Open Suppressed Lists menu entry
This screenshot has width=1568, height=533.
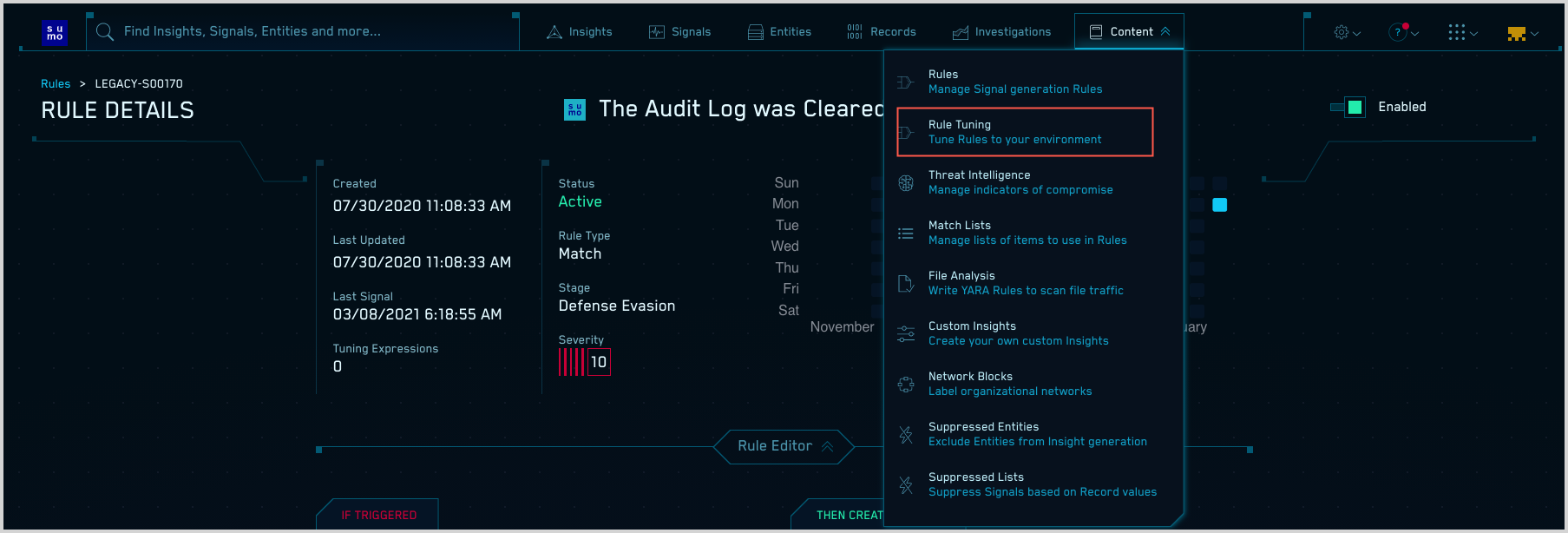point(1041,484)
